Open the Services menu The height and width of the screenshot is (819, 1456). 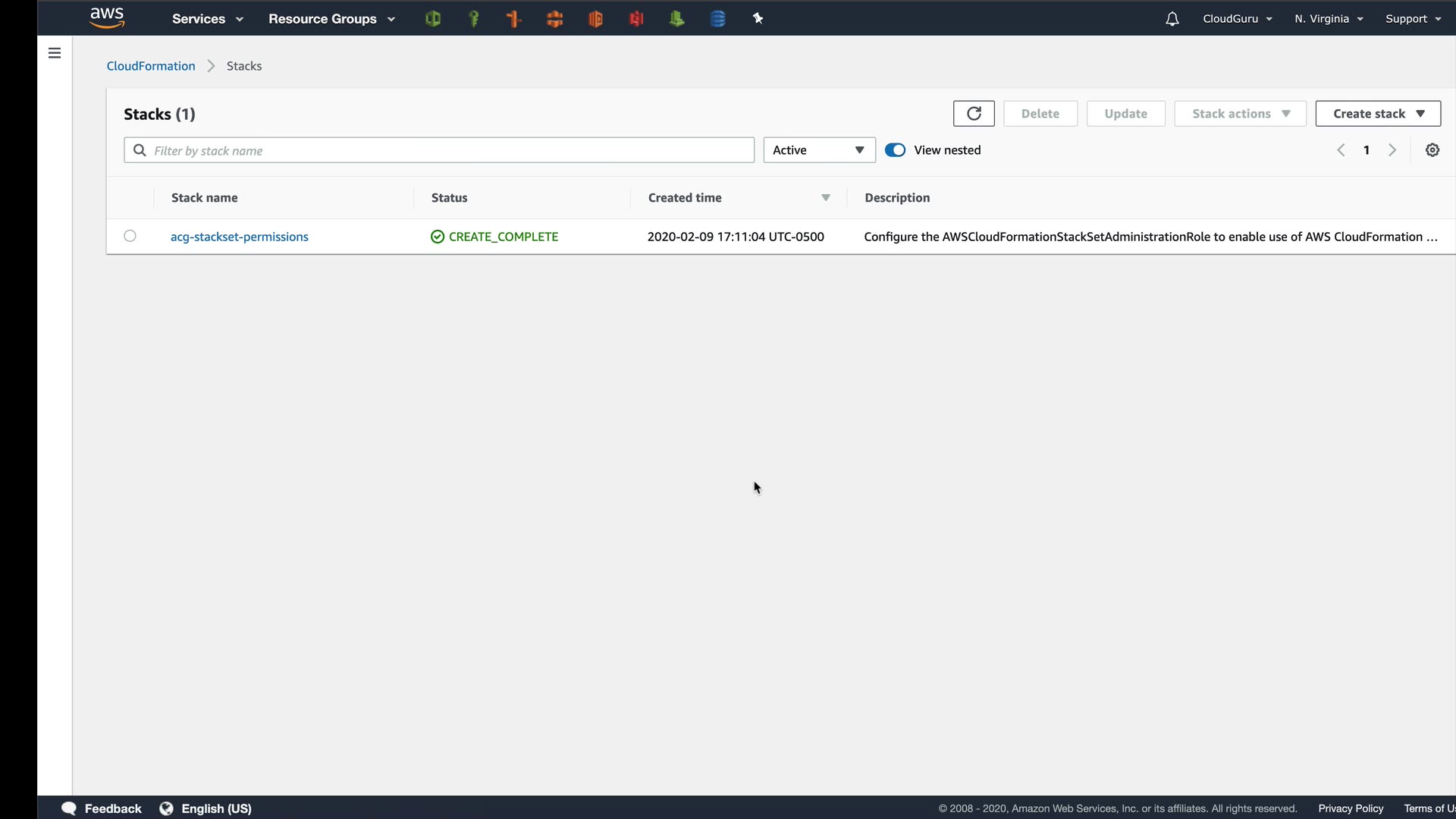coord(207,19)
